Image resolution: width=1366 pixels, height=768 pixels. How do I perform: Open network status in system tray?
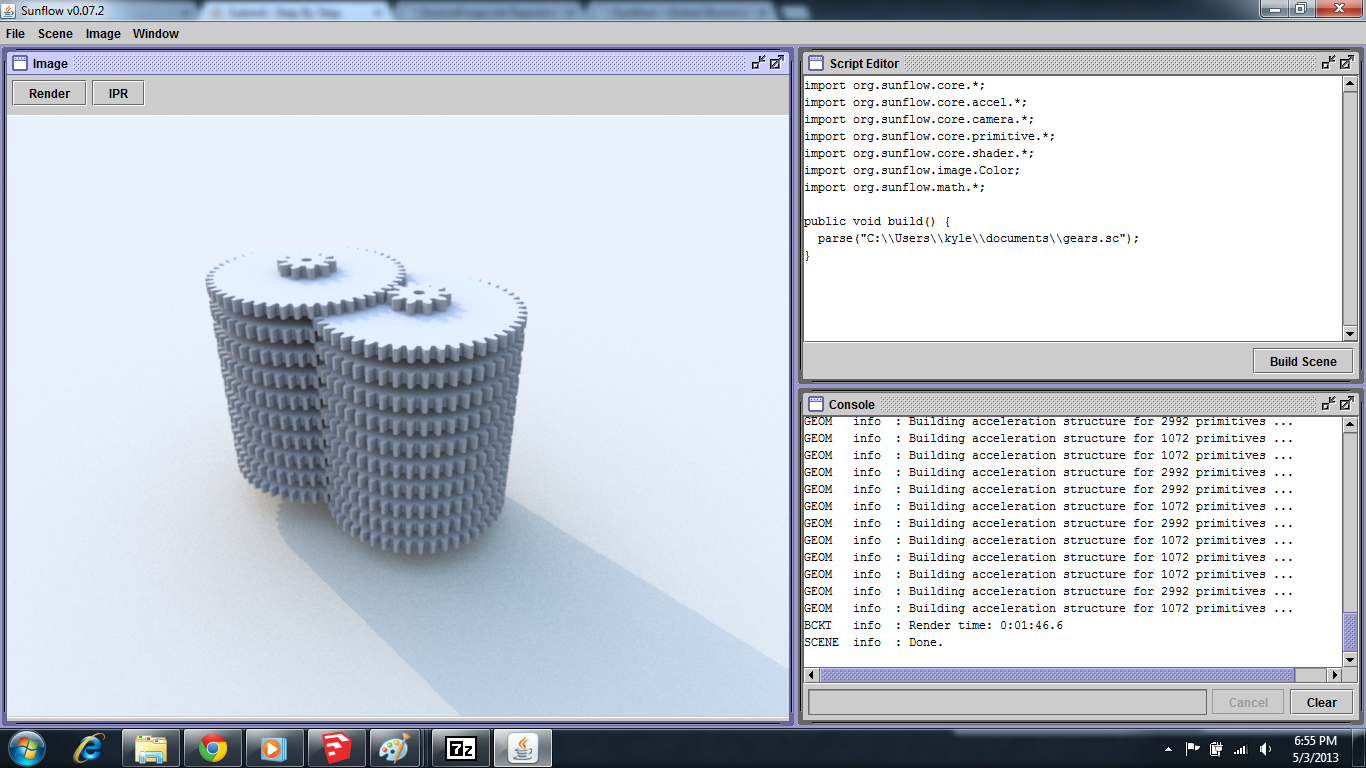[1241, 748]
